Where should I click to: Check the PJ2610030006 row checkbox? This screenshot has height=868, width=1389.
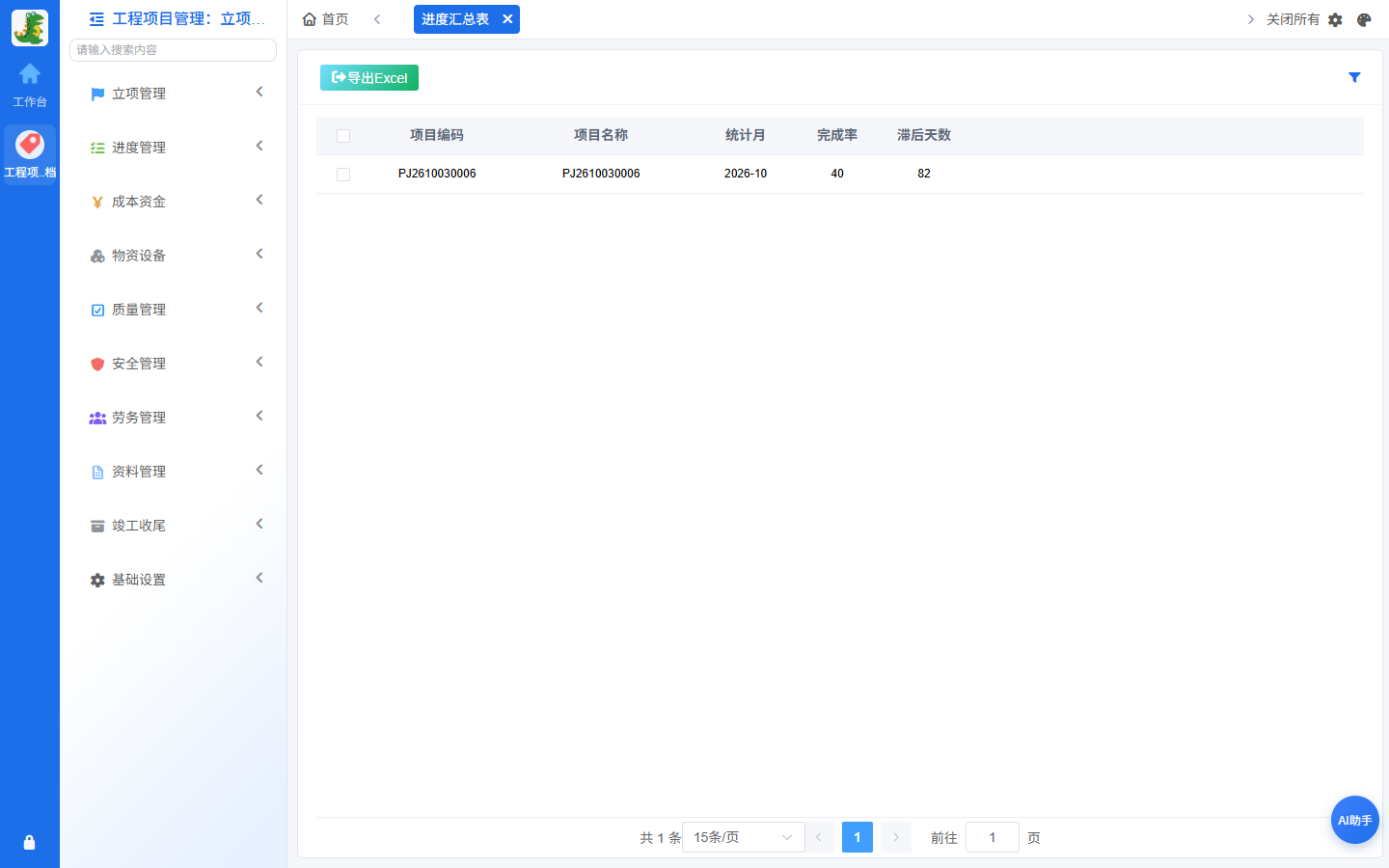coord(343,175)
